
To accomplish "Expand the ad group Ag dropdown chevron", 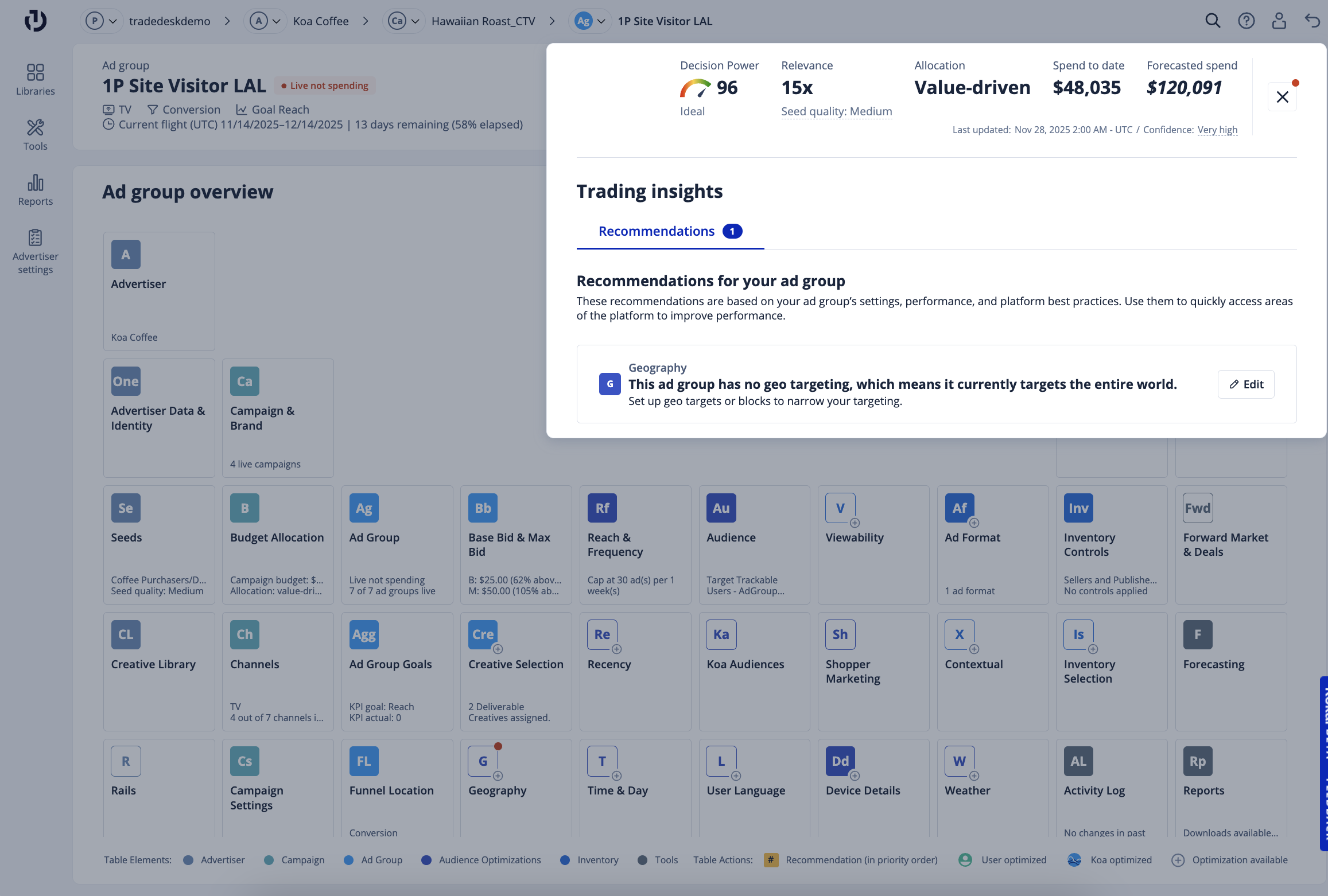I will (x=601, y=21).
